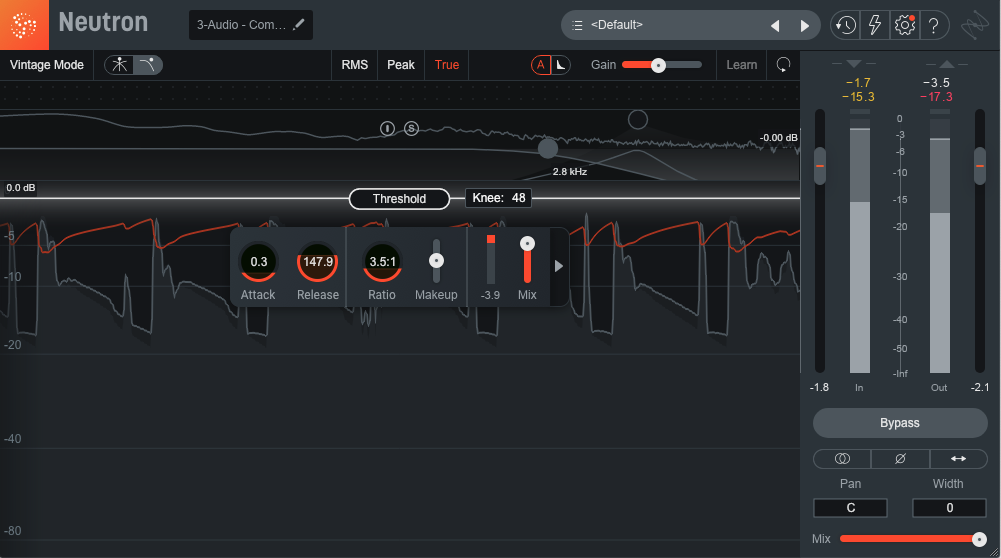Viewport: 1001px width, 558px height.
Task: Adjust the global Mix slider
Action: pos(979,539)
